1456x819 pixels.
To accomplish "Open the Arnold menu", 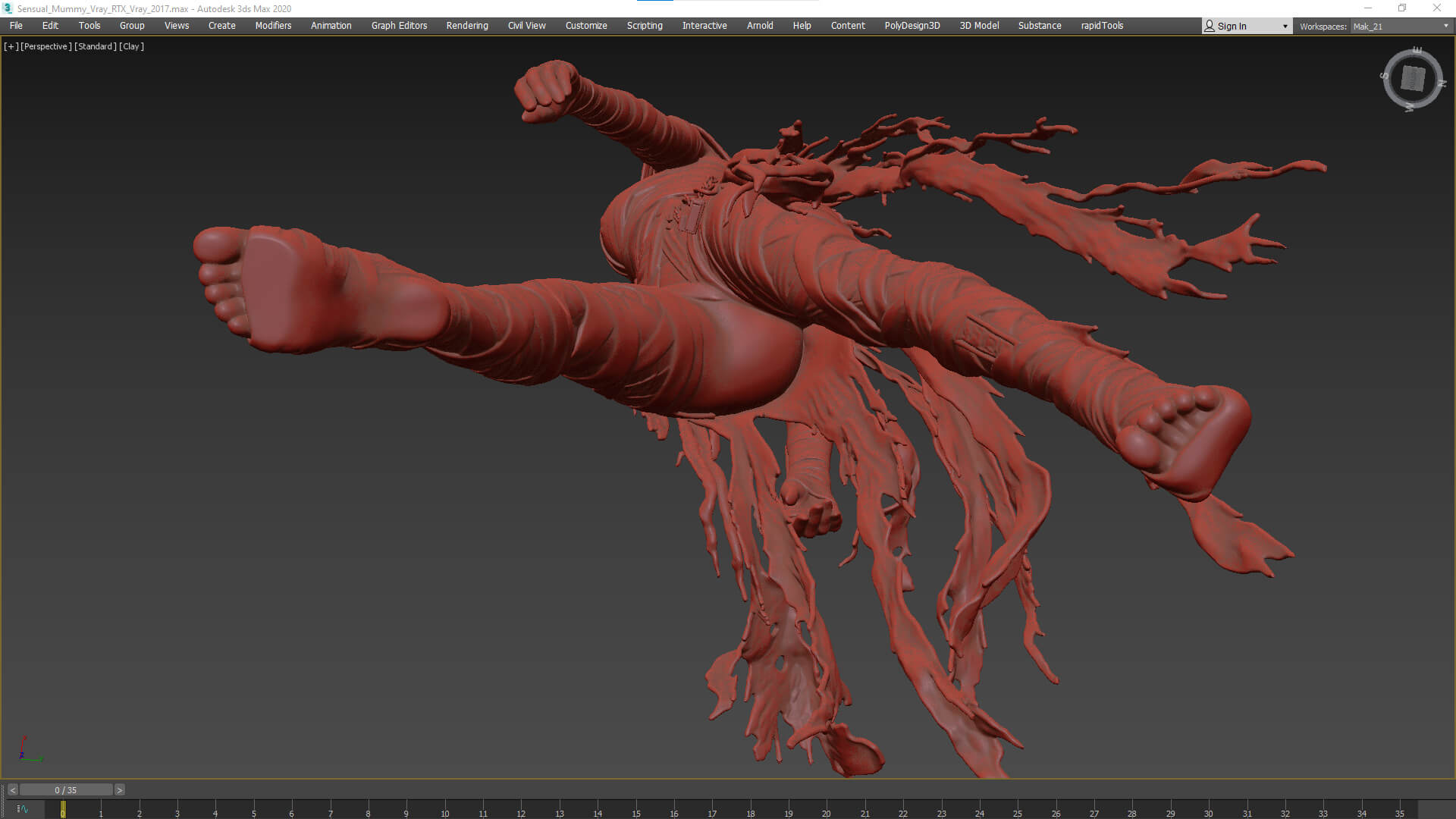I will click(x=760, y=26).
